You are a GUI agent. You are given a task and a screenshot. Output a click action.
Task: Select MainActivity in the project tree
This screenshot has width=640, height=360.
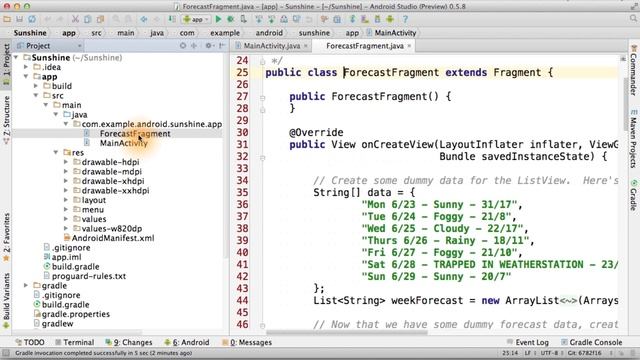click(x=124, y=143)
